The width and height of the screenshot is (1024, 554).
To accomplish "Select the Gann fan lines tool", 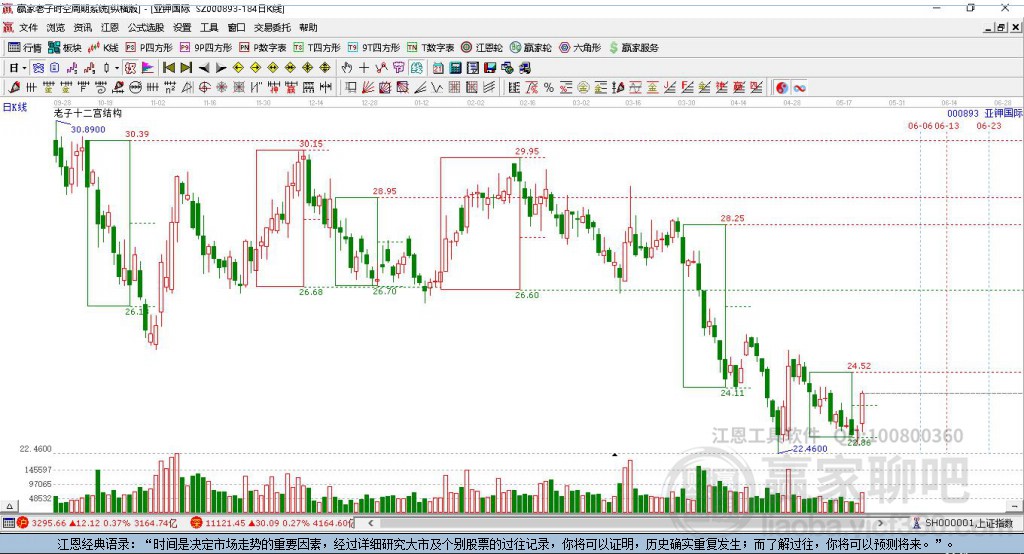I will (x=368, y=88).
